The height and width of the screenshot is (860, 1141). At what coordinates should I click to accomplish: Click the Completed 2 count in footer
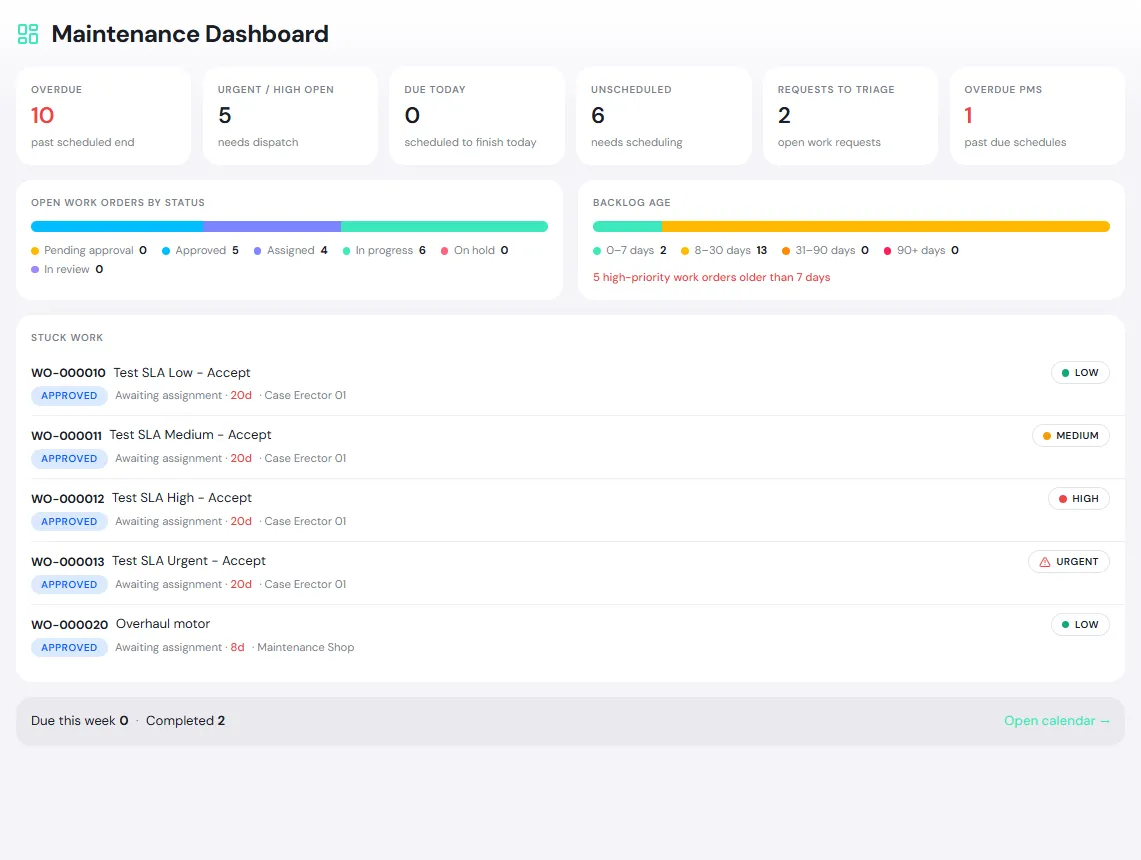click(186, 721)
